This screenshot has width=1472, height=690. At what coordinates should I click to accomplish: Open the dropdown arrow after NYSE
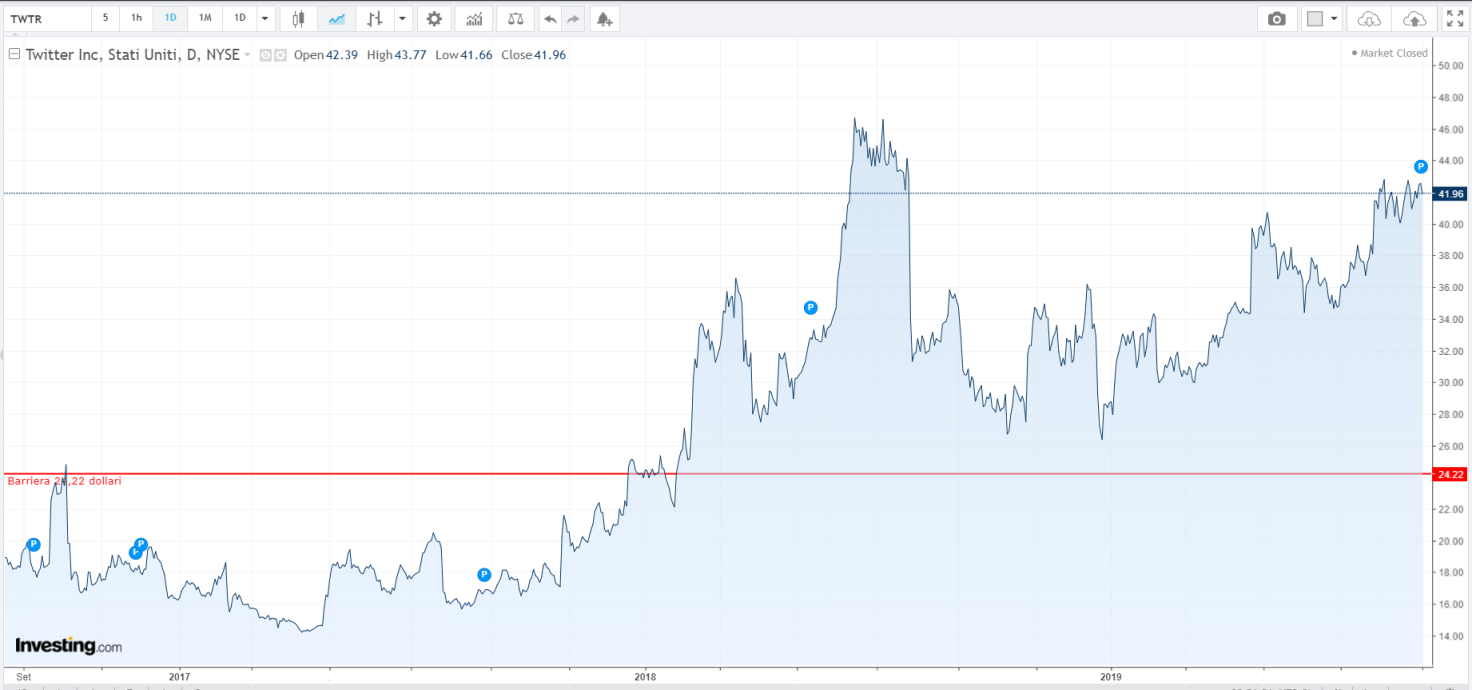(x=247, y=55)
